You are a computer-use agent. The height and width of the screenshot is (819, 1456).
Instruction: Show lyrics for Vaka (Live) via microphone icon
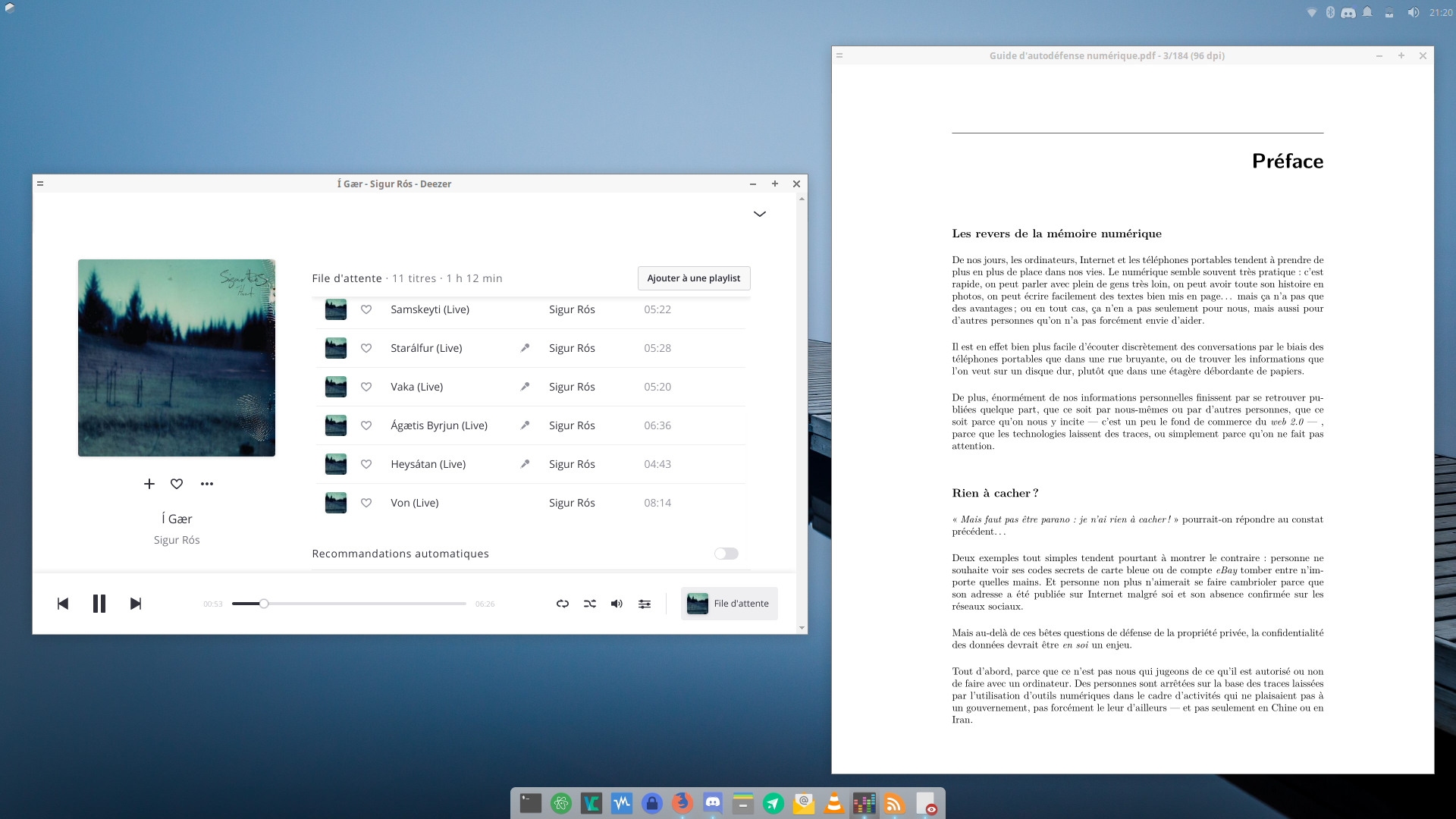[525, 387]
